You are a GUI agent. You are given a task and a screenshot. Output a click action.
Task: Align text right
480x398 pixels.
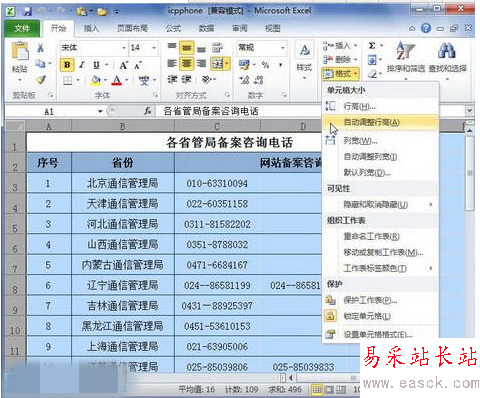pos(201,63)
